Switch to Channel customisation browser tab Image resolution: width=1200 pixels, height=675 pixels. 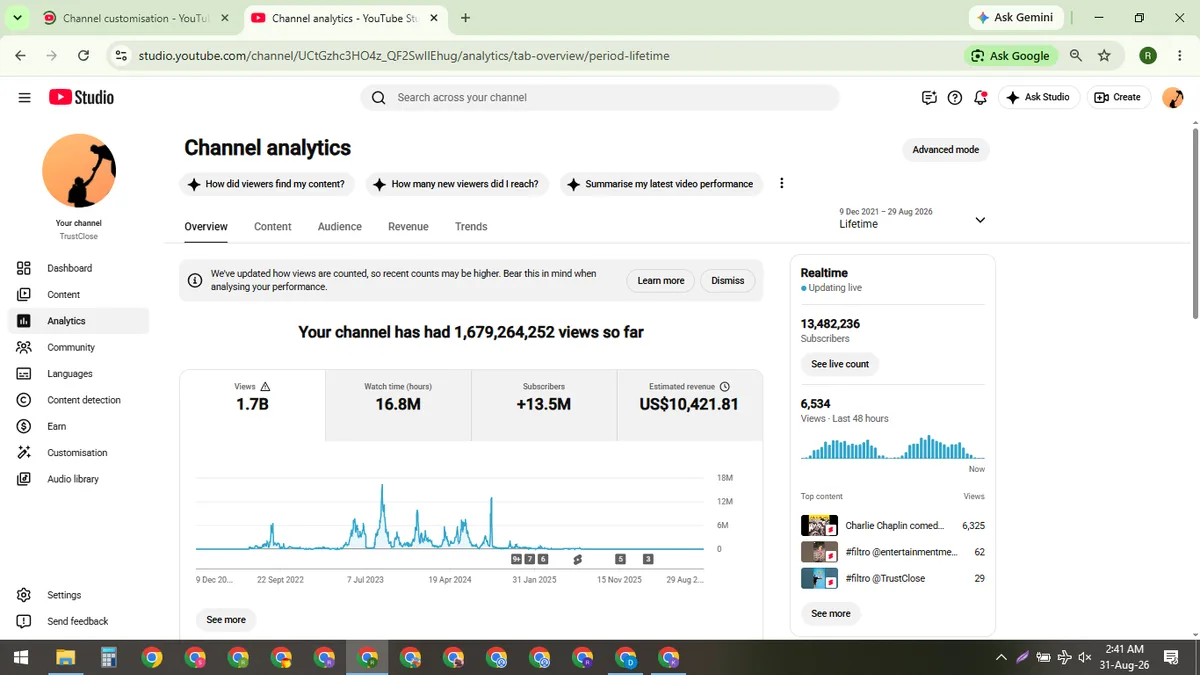coord(135,18)
